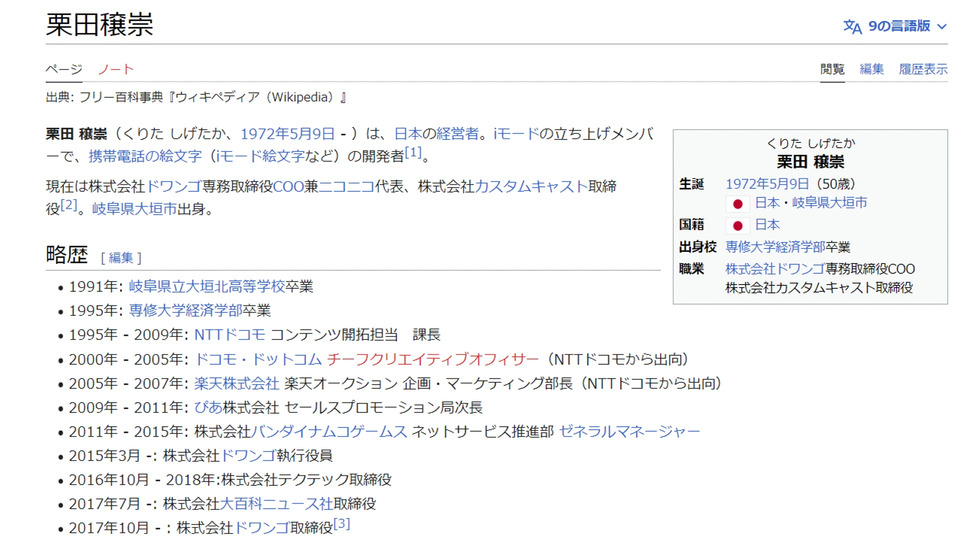Open the 編集 tab at top right
The height and width of the screenshot is (540, 960).
(x=871, y=69)
